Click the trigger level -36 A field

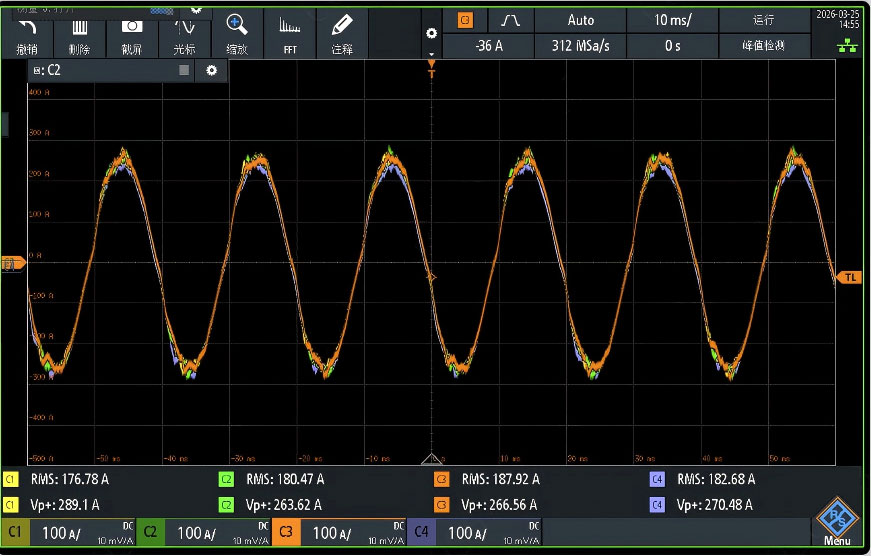click(489, 46)
